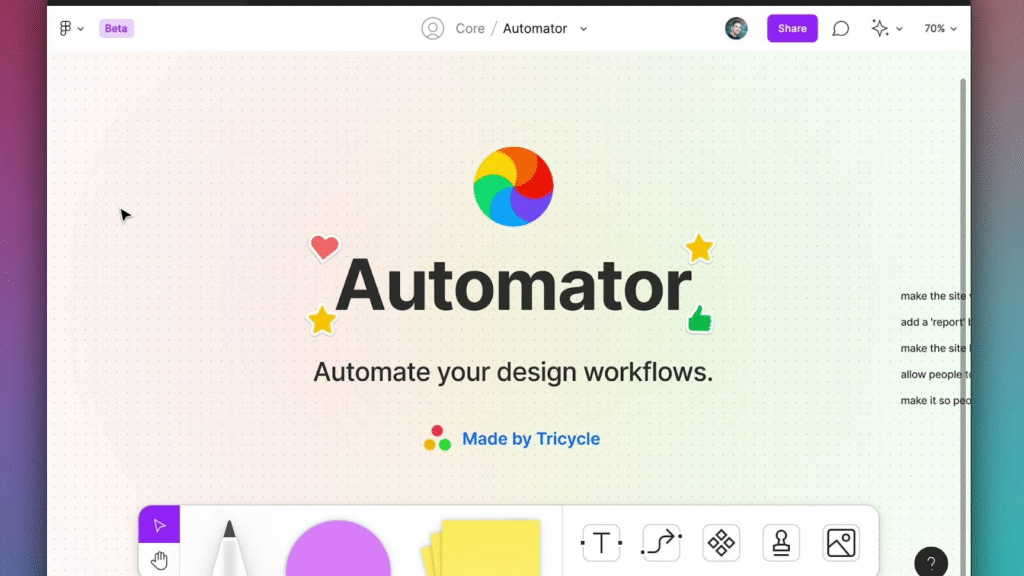Screen dimensions: 1024x576
Task: Click the yellow star sticker beside Automator's r
Action: 699,248
